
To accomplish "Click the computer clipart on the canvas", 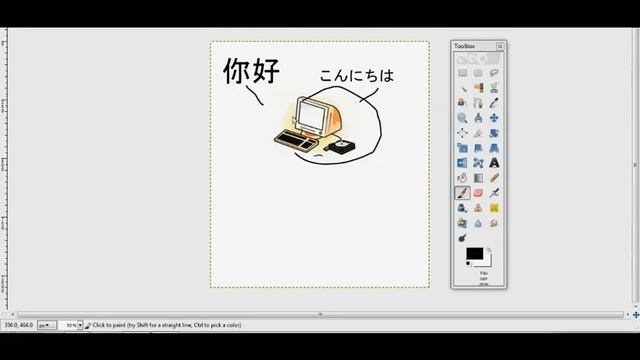I will [314, 125].
